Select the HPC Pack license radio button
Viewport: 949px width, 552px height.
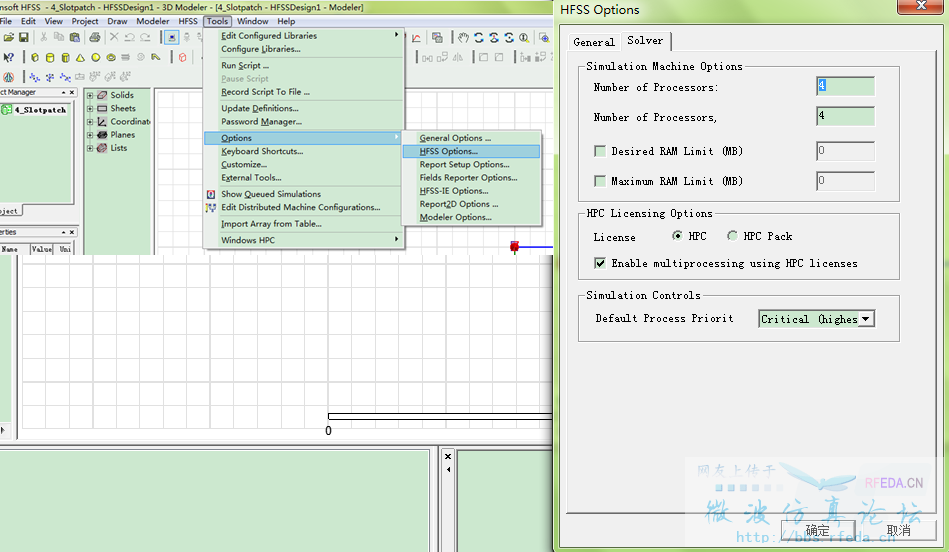click(x=732, y=236)
